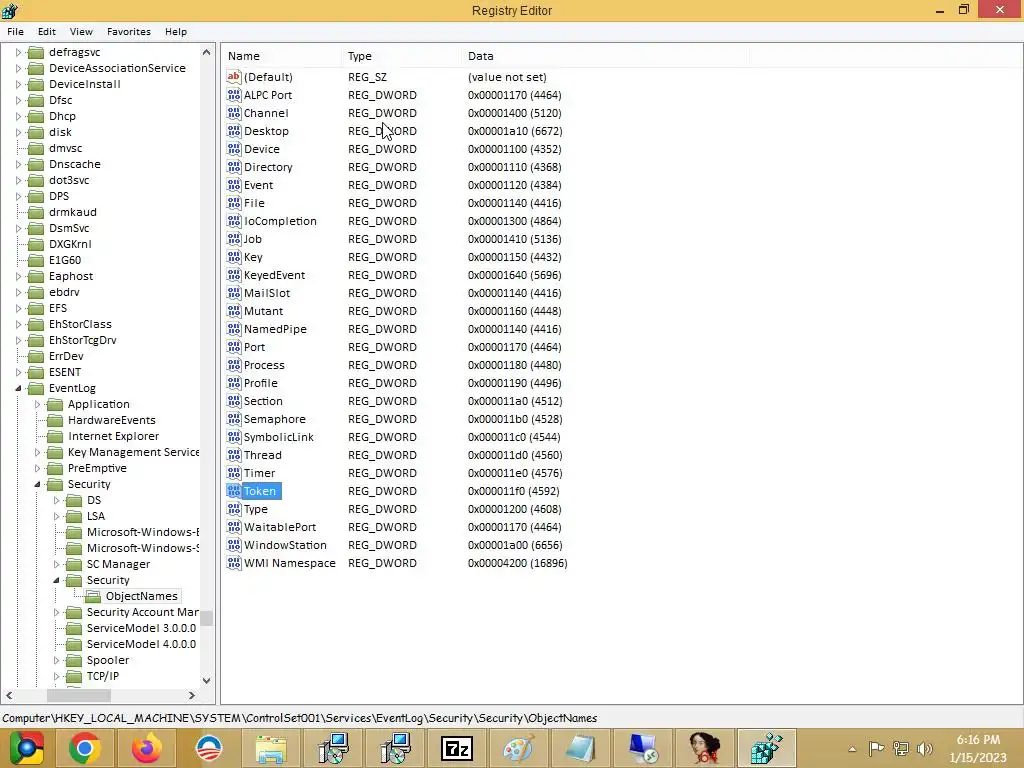Expand the defragsvc key
The image size is (1024, 768).
pyautogui.click(x=18, y=52)
